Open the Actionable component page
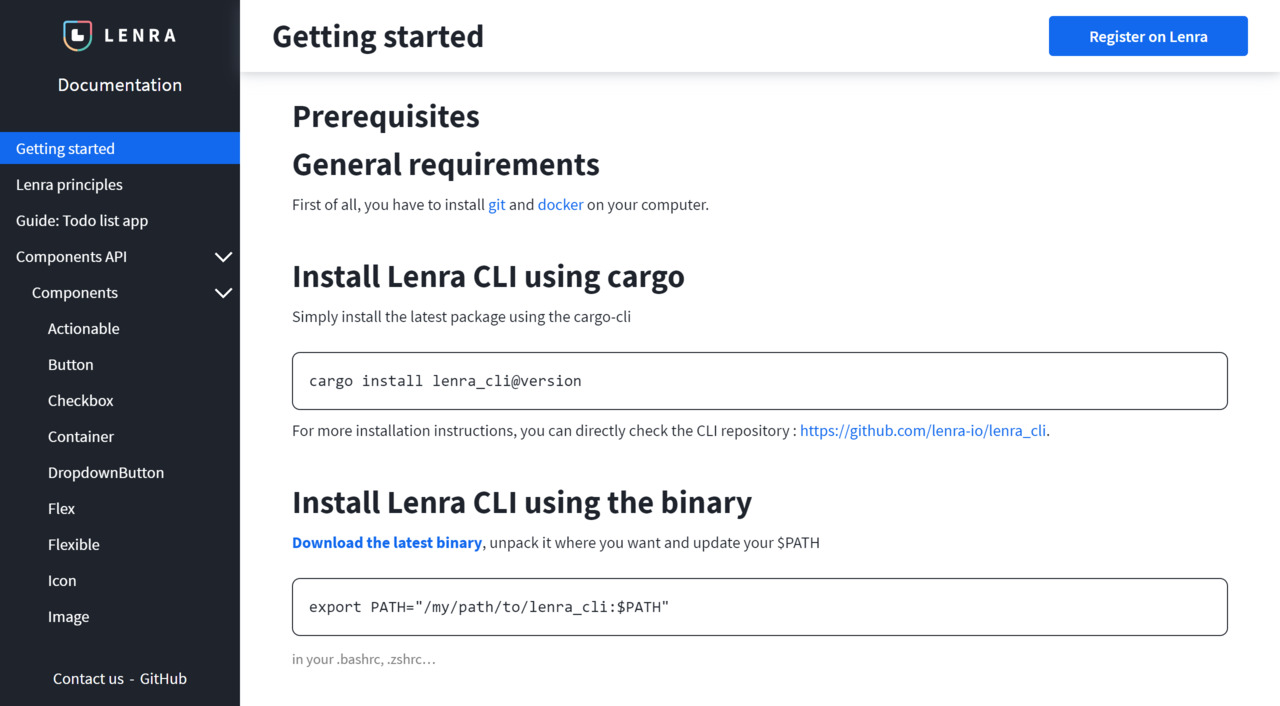This screenshot has height=706, width=1280. tap(84, 329)
